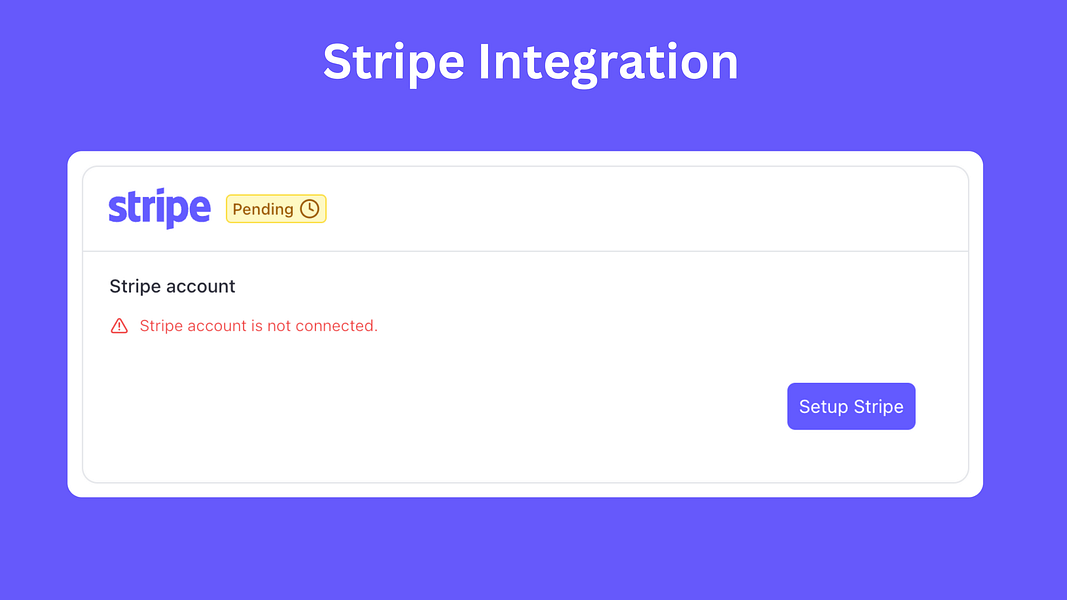The image size is (1067, 600).
Task: Click the 'Stripe account is not connected' message
Action: coord(259,326)
